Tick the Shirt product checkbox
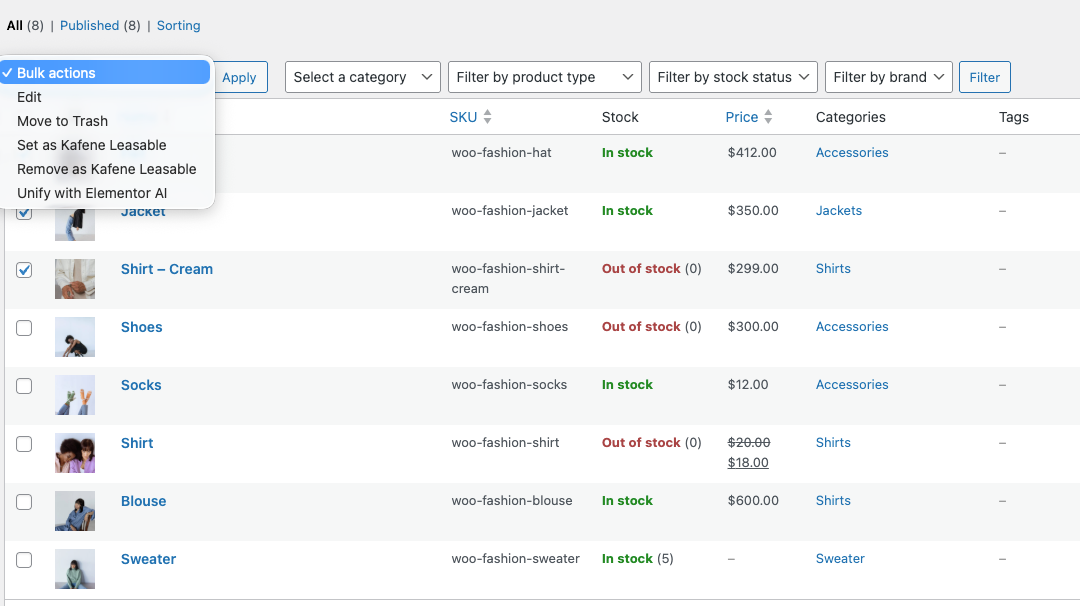Viewport: 1080px width, 606px height. pyautogui.click(x=24, y=444)
